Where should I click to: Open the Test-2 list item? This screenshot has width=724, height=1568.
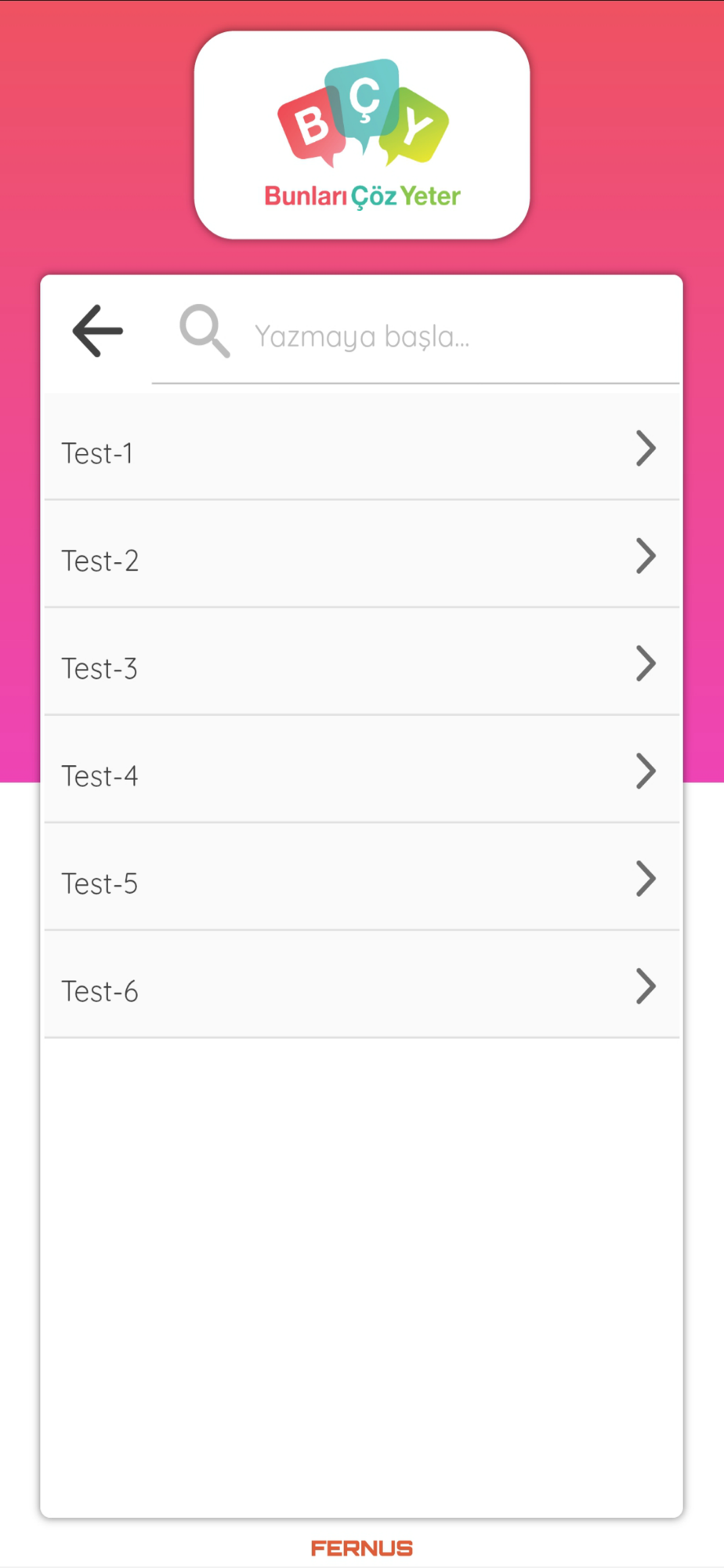pyautogui.click(x=361, y=554)
